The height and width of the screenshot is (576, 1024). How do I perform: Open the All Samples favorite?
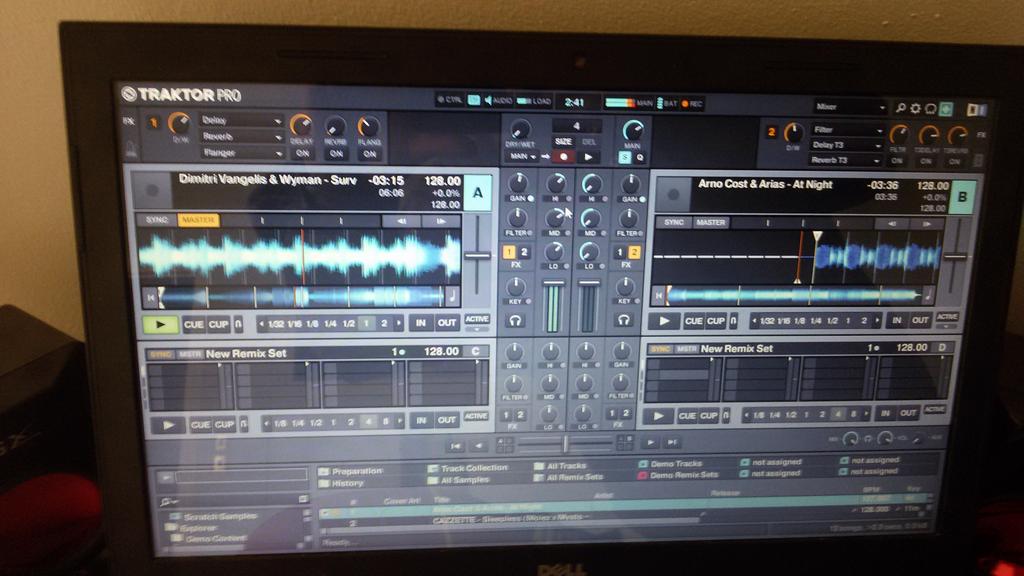click(x=459, y=480)
